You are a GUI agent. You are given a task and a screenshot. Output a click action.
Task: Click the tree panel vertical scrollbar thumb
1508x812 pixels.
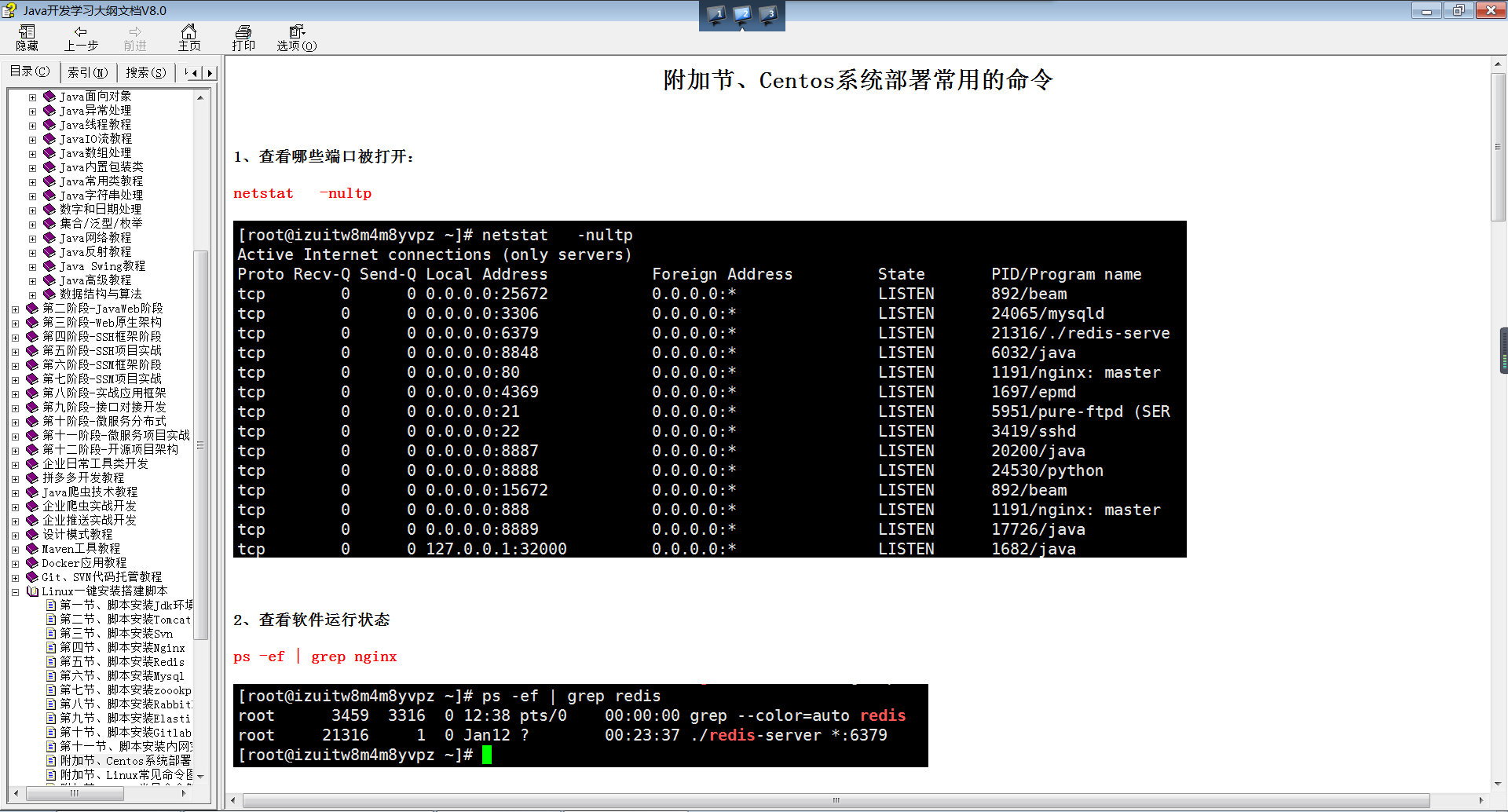click(x=200, y=445)
